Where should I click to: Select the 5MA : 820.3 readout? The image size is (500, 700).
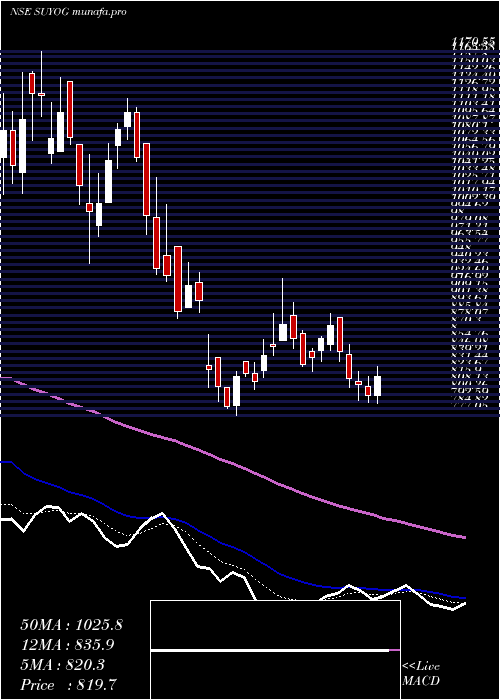(x=62, y=665)
